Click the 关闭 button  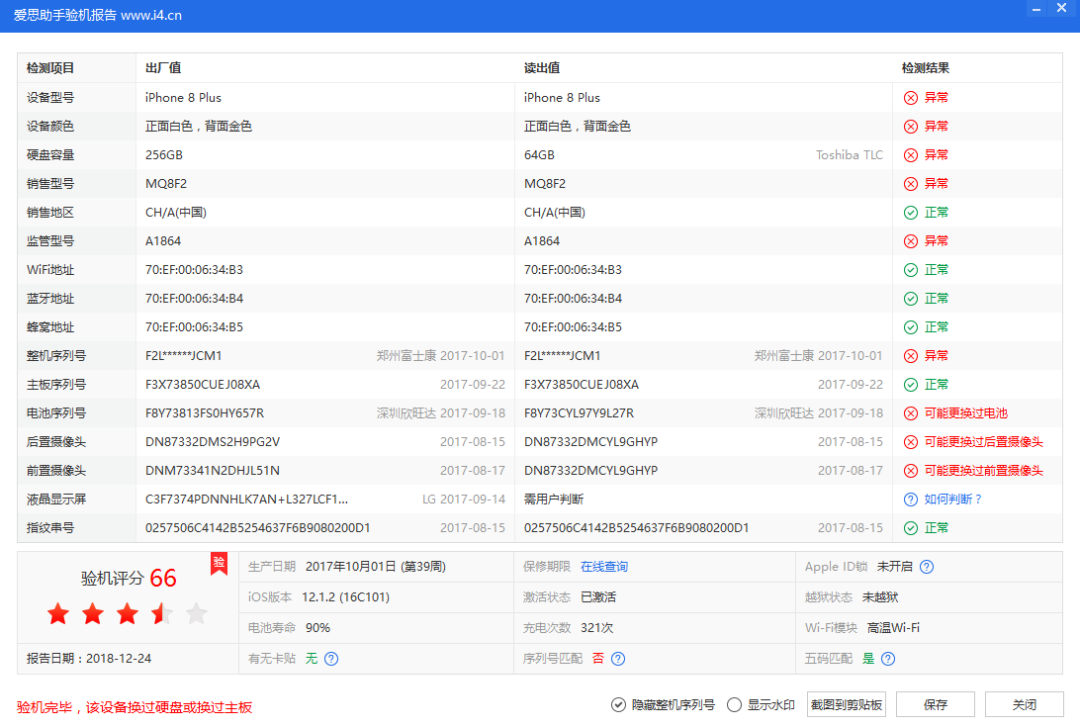click(x=1024, y=705)
